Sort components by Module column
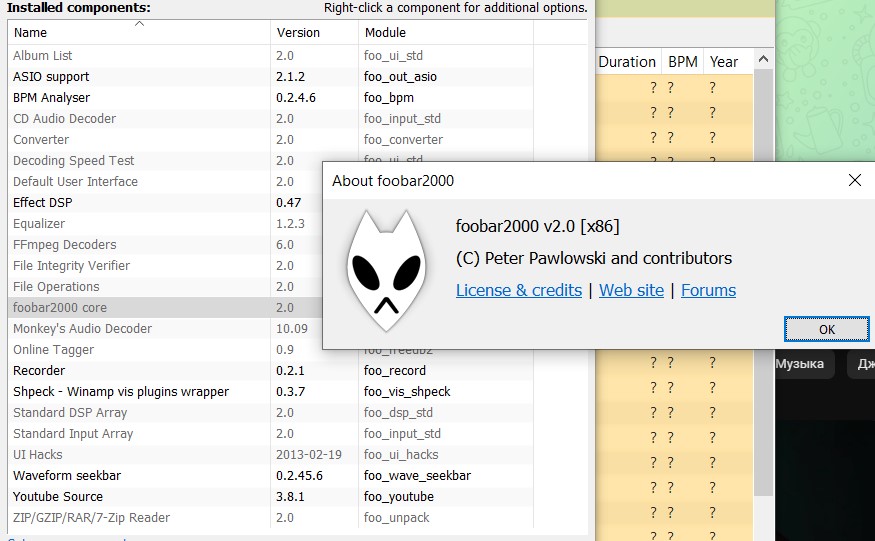The height and width of the screenshot is (541, 875). coord(385,32)
